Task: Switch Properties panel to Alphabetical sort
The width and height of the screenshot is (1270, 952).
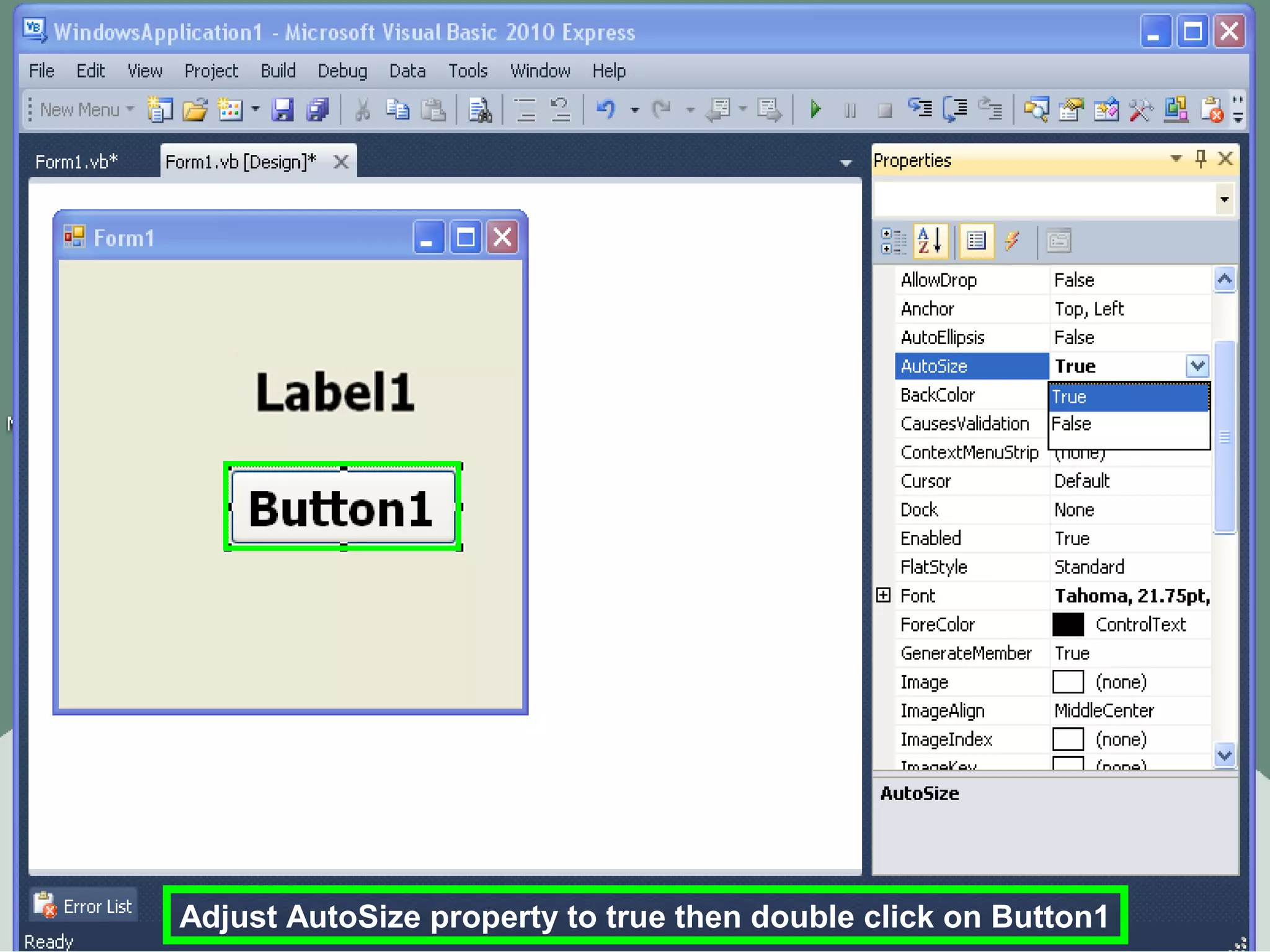Action: (931, 241)
